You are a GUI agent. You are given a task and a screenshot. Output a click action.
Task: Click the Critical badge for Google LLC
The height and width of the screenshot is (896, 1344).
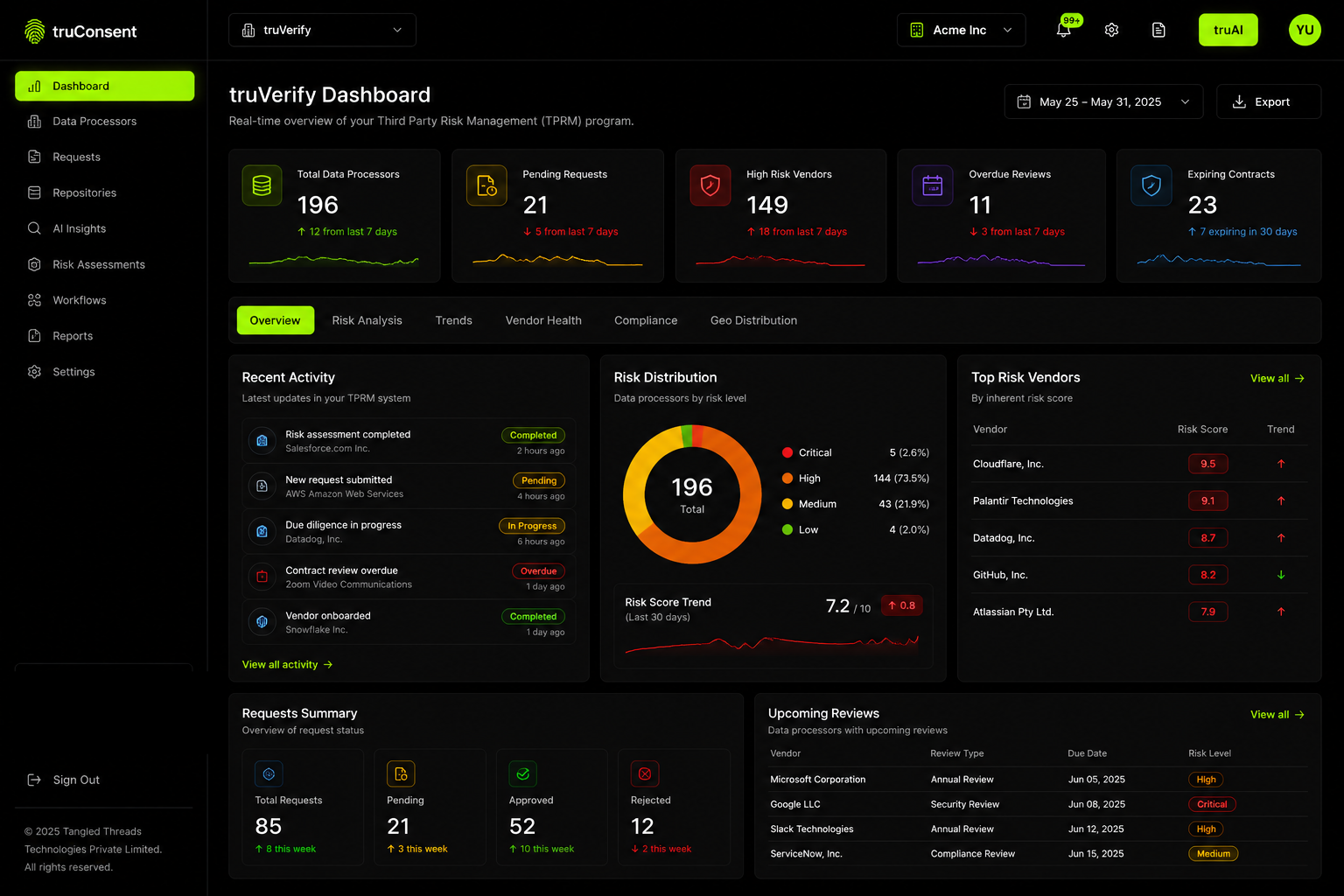click(x=1212, y=804)
